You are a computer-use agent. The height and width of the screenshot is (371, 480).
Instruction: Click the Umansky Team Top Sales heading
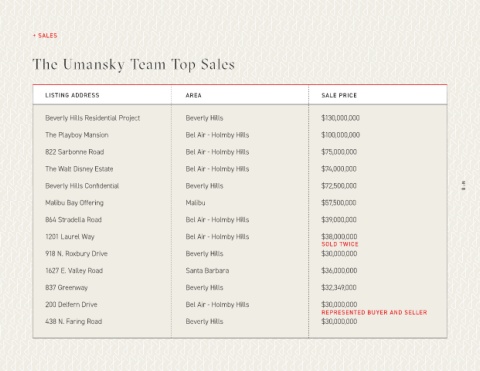[134, 65]
